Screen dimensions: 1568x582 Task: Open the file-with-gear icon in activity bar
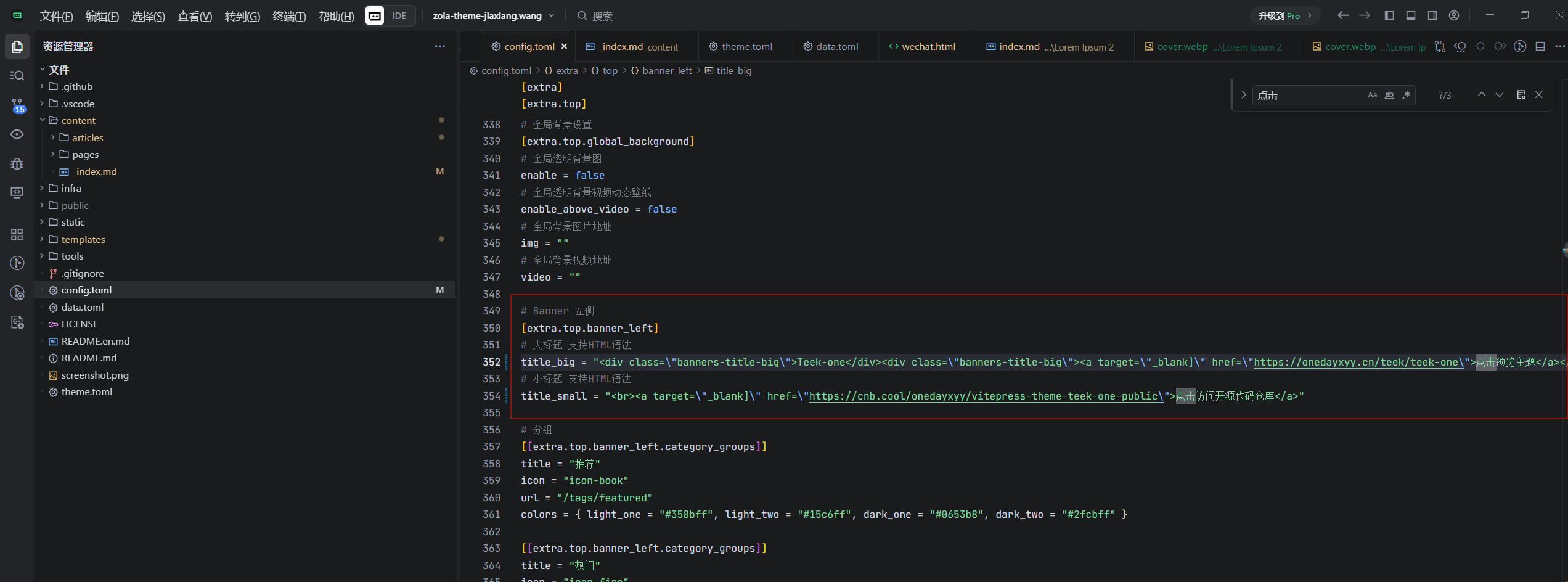[17, 322]
